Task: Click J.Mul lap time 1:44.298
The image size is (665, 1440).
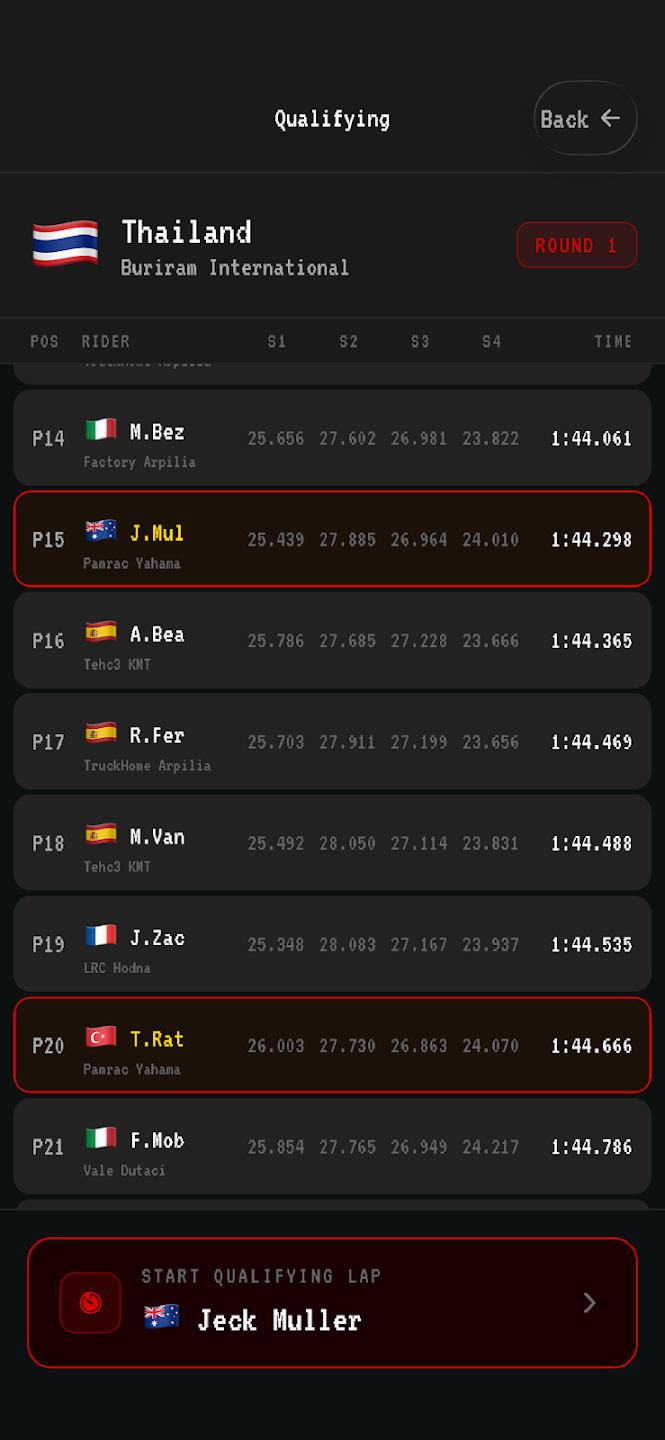Action: [x=591, y=539]
